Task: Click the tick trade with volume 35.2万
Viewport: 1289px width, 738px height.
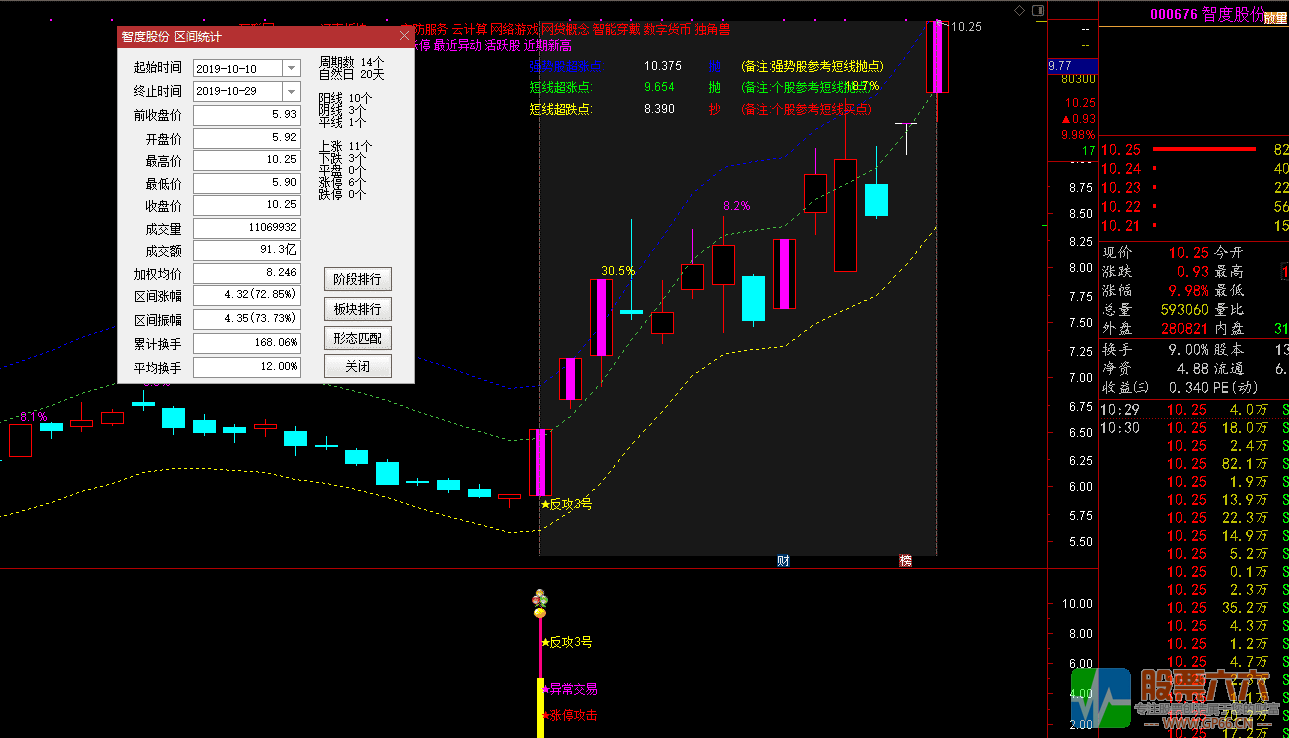Action: pyautogui.click(x=1194, y=608)
